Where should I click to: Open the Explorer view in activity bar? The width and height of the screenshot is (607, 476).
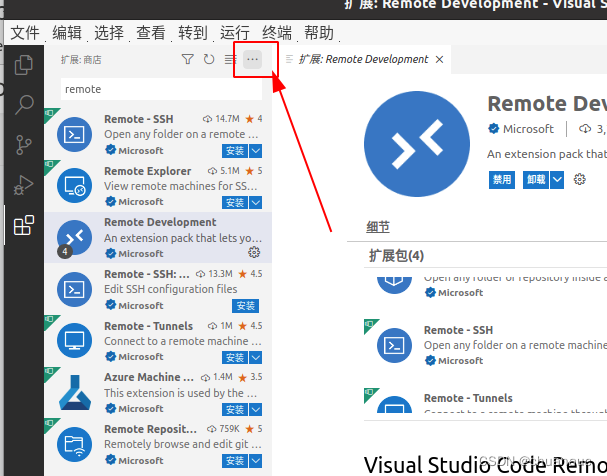click(24, 65)
